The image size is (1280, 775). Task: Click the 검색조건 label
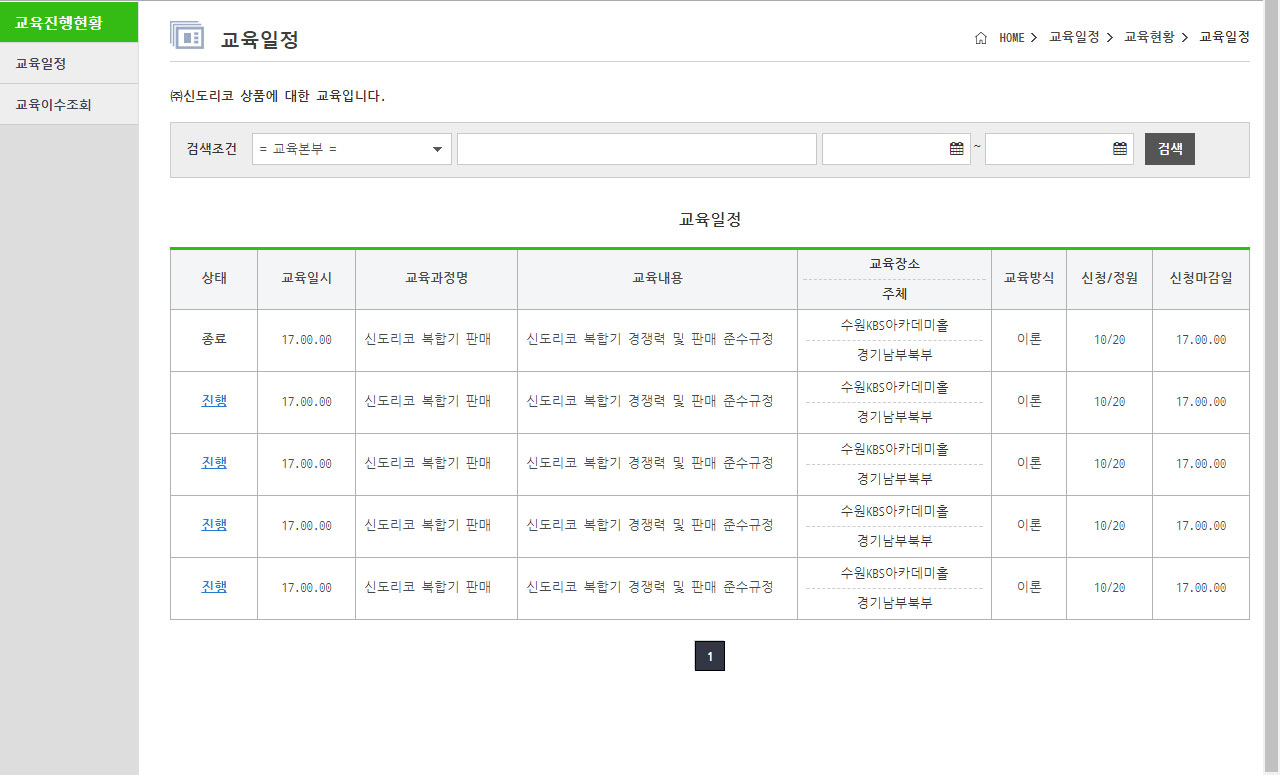211,149
